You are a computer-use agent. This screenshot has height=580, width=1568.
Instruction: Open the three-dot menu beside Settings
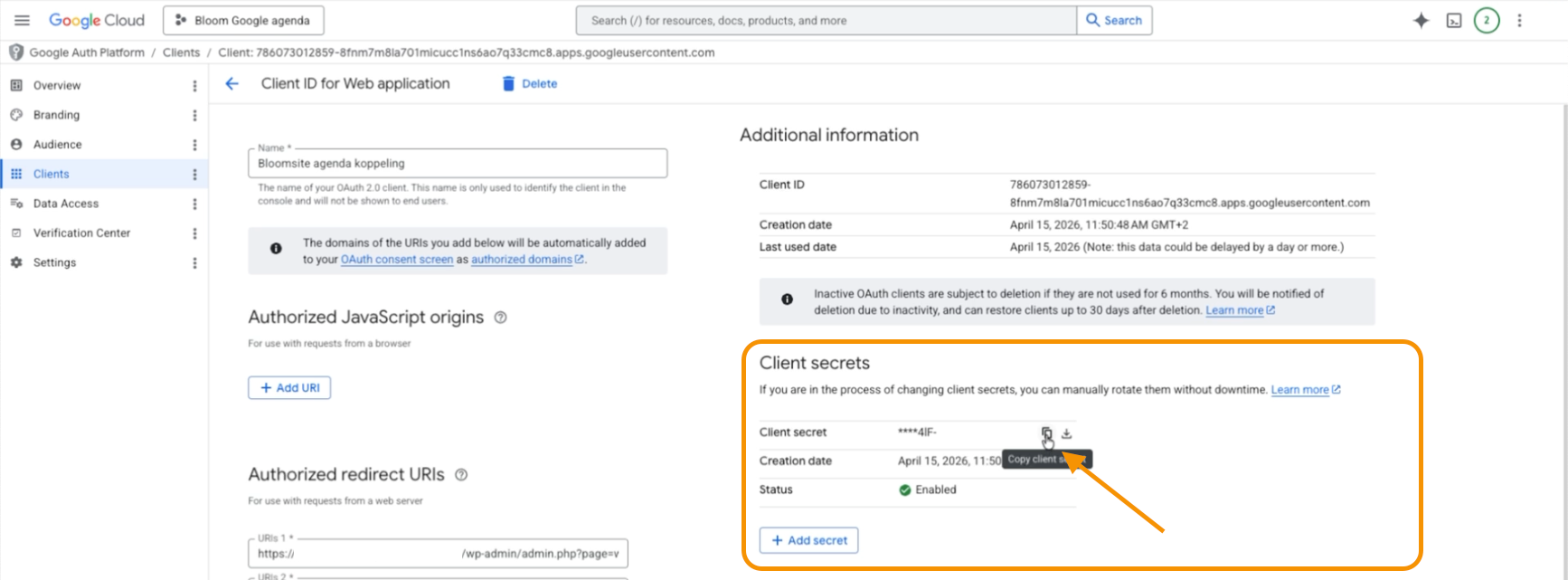click(194, 263)
